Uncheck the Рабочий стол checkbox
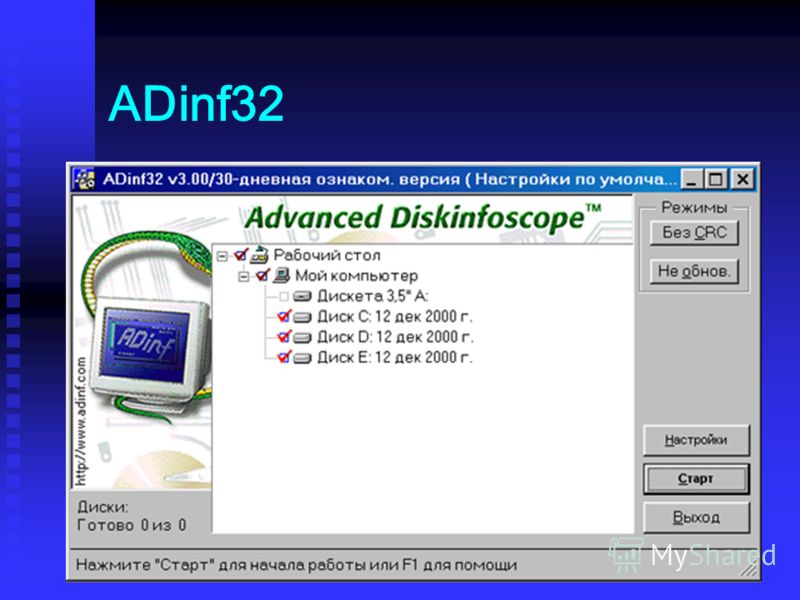Viewport: 800px width, 600px height. click(x=241, y=255)
